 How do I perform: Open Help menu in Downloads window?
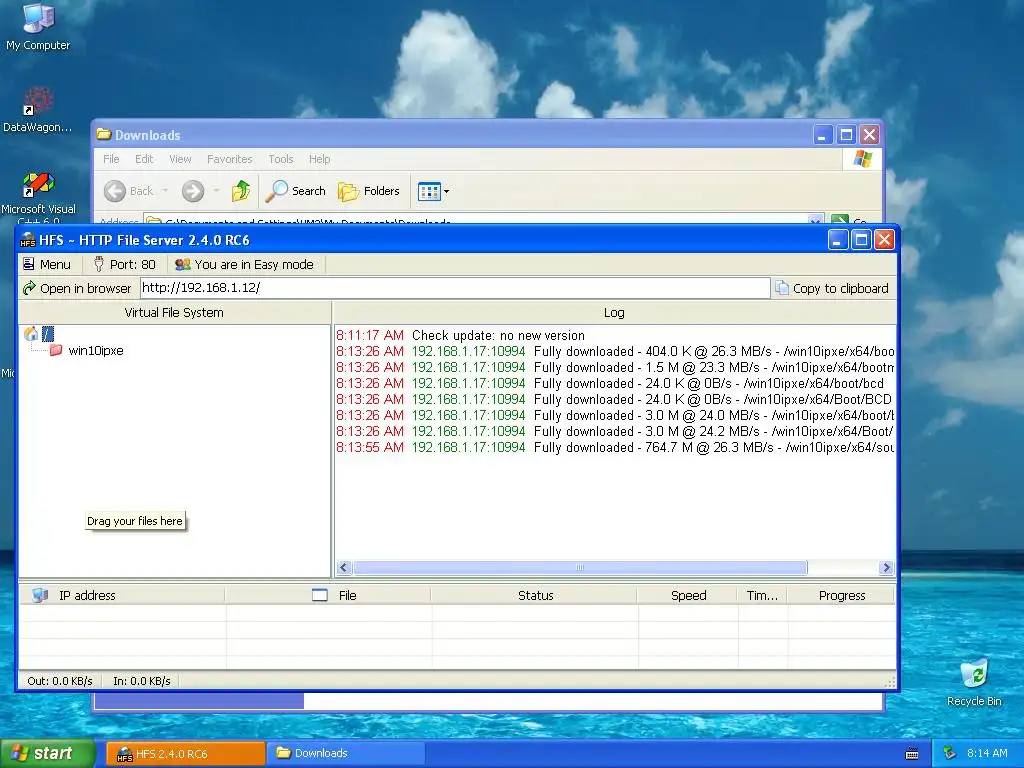[x=319, y=159]
